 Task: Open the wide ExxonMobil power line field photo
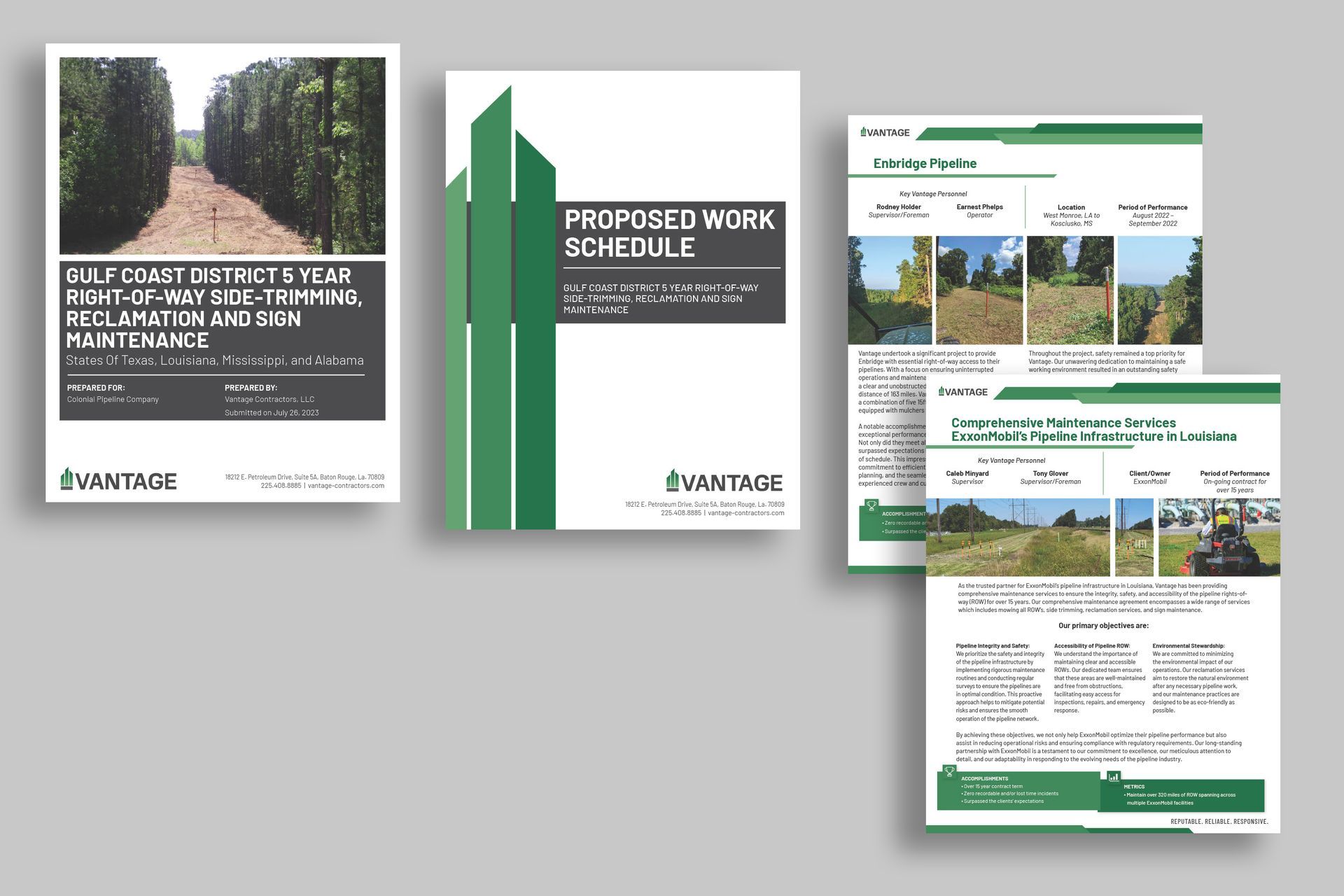[1018, 537]
